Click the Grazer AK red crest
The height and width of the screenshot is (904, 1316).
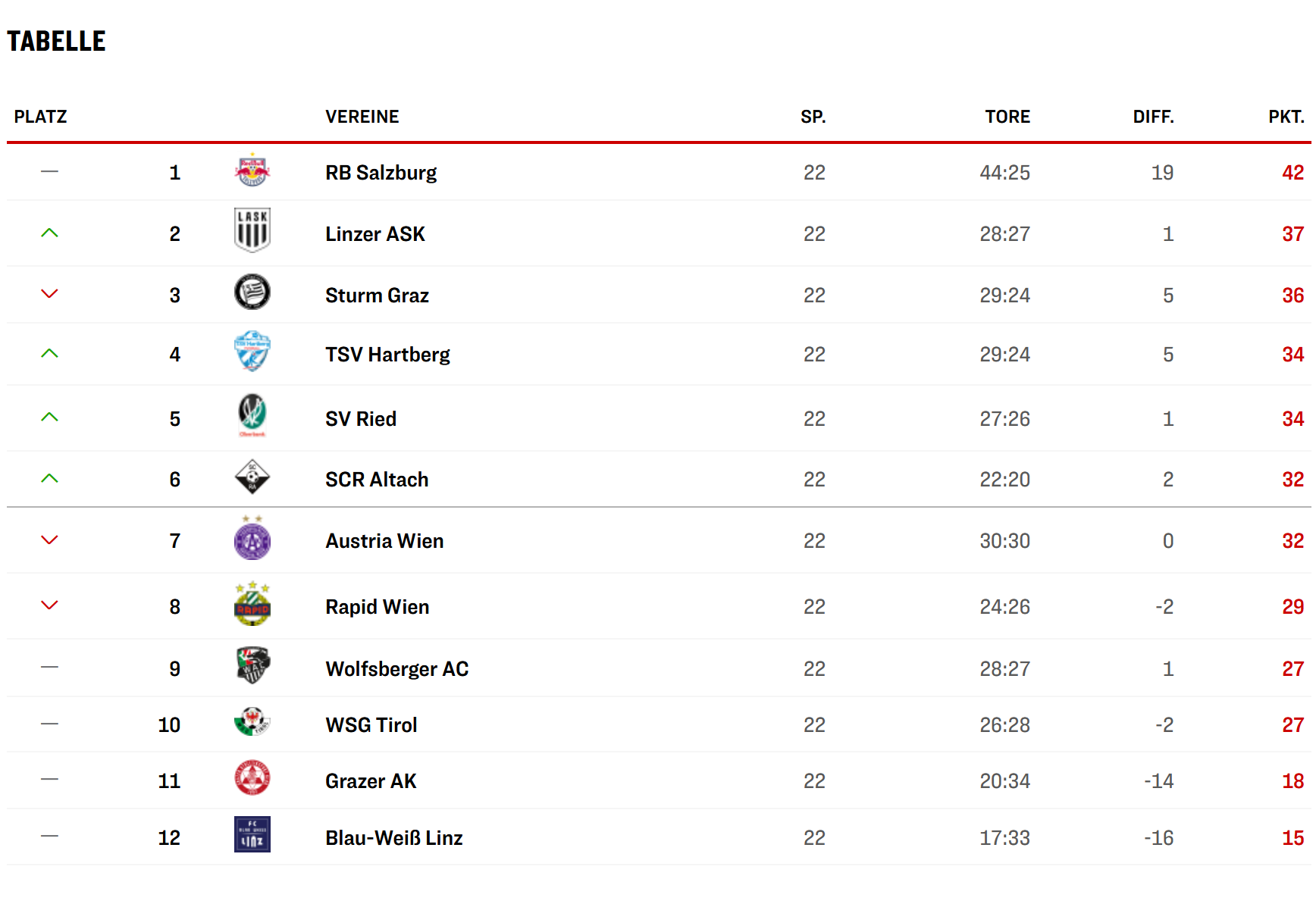252,778
